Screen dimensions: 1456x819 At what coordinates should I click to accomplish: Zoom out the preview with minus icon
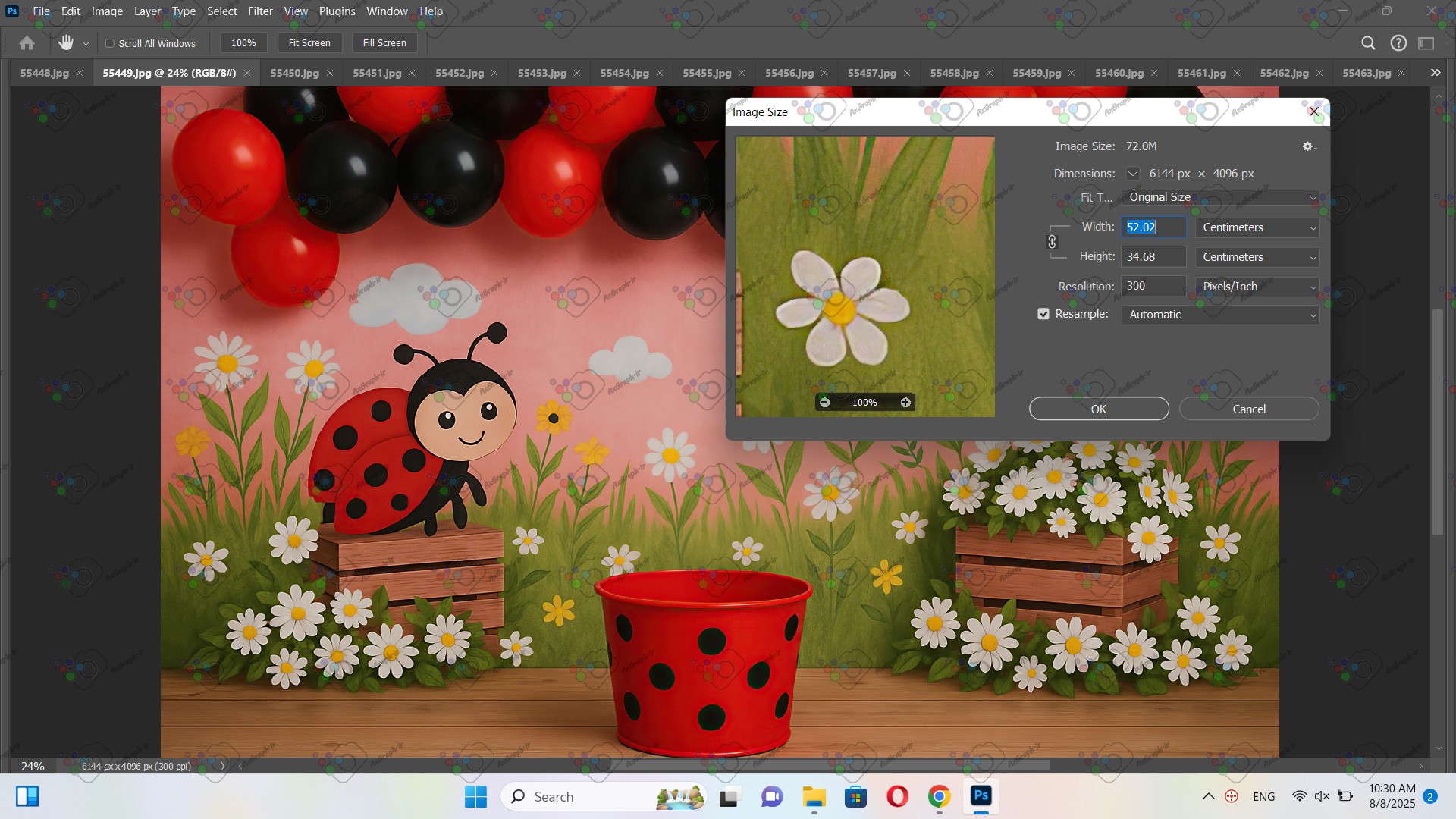click(825, 403)
